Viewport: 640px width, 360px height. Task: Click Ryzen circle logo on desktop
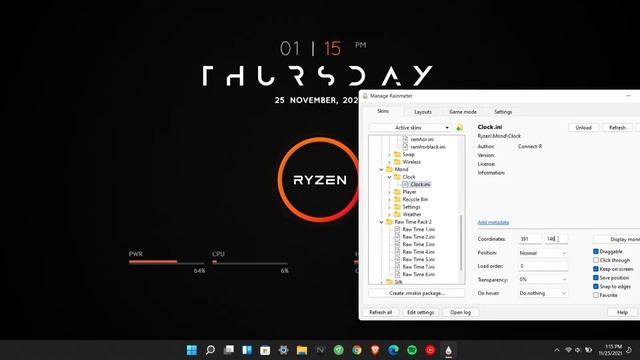click(x=320, y=180)
